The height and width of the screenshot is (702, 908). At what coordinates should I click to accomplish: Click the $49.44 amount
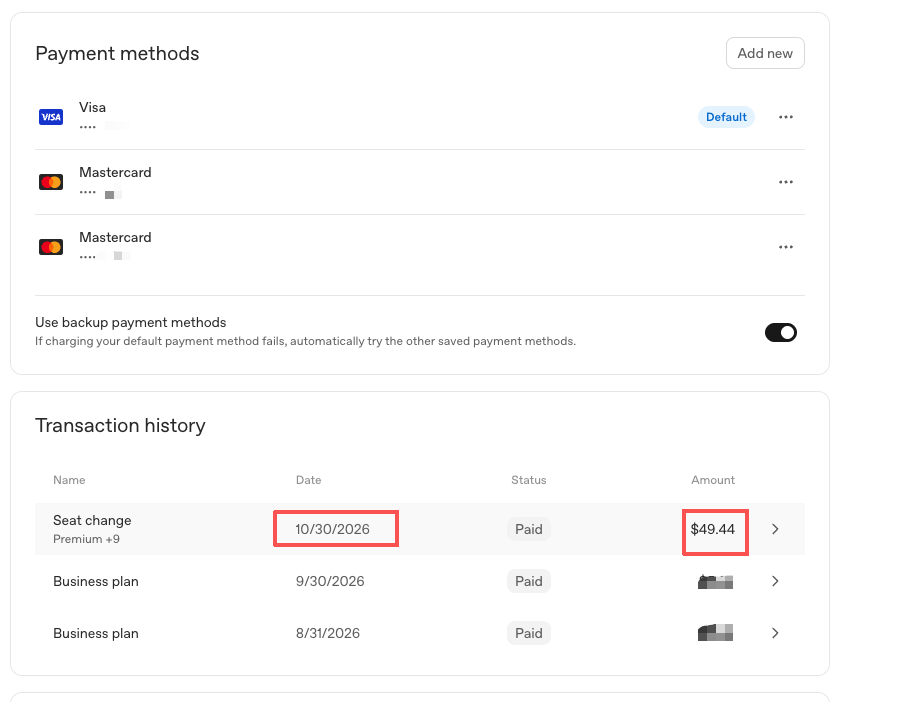(x=713, y=529)
